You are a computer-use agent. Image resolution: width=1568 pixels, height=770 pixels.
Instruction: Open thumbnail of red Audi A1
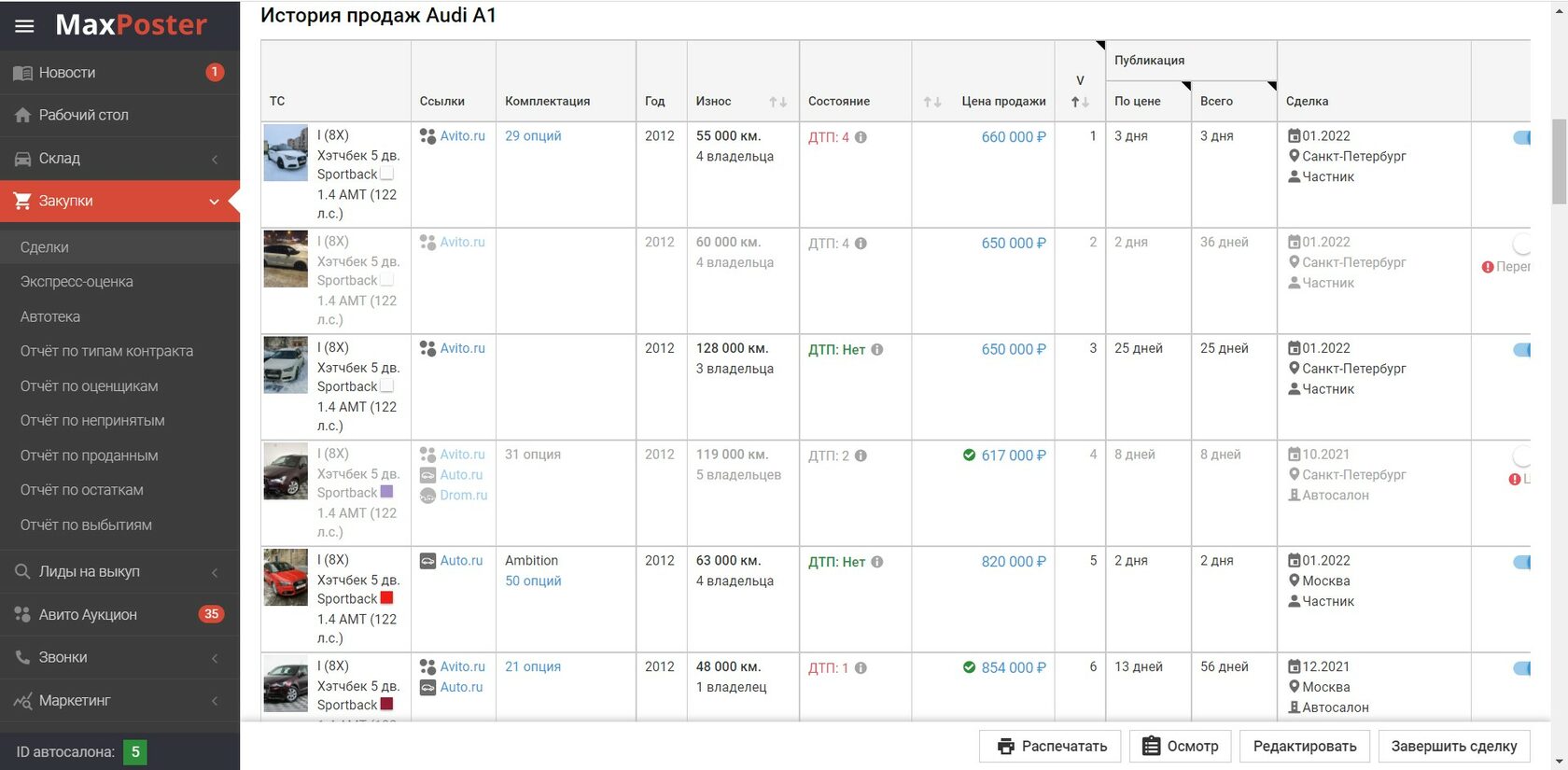point(286,578)
